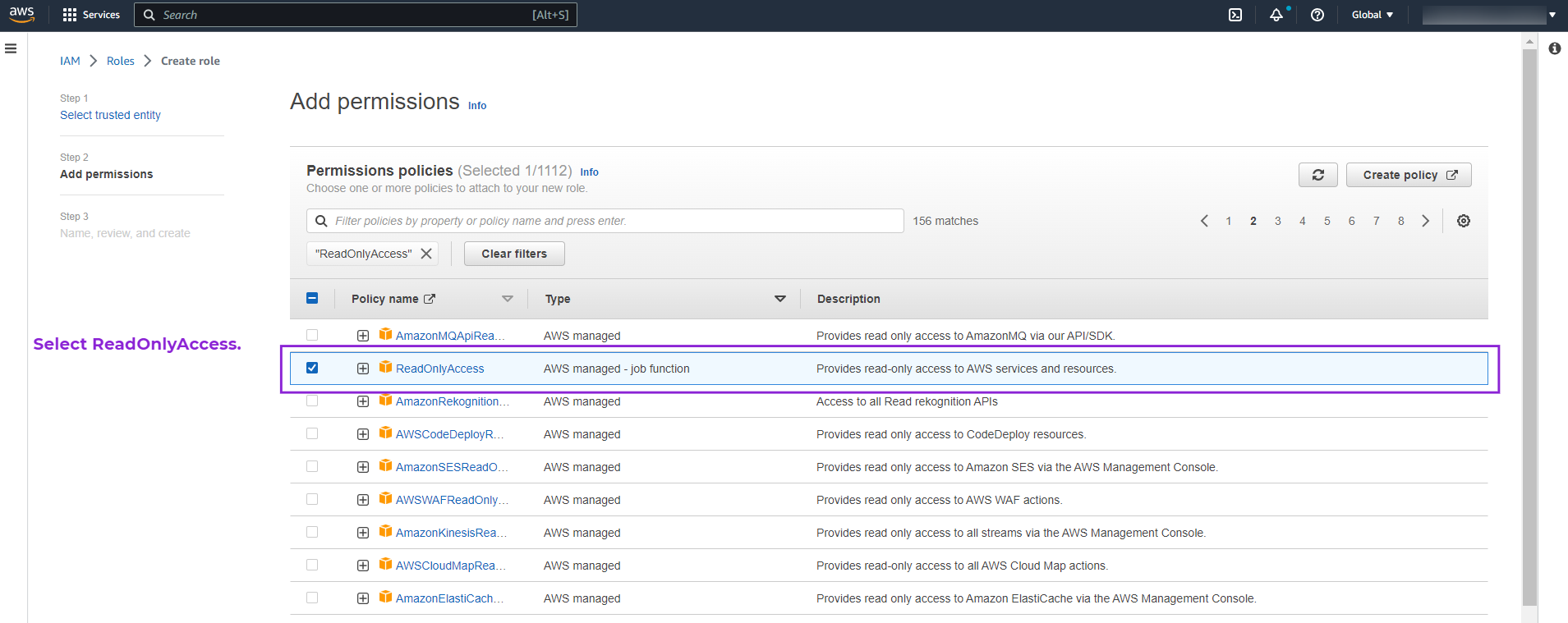Check the AmazonElastiCach… policy checkbox
Screen dimensions: 1568x623
click(312, 598)
